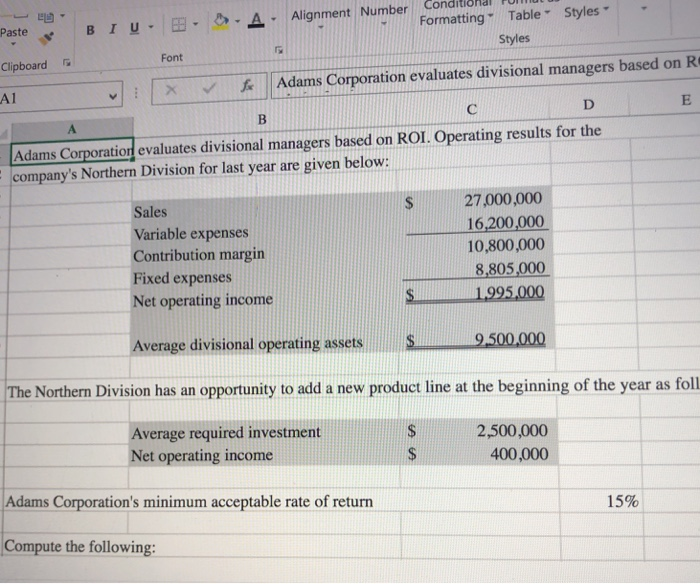Select column D header
700x584 pixels.
click(x=589, y=104)
